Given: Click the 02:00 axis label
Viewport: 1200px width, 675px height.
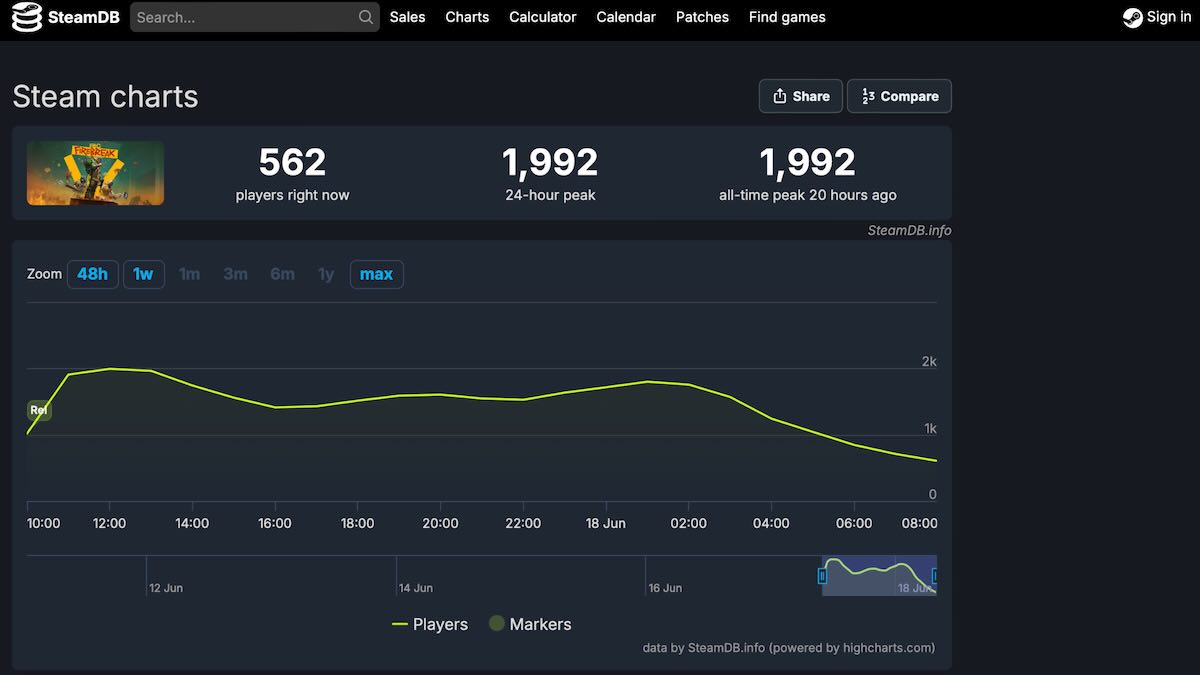Looking at the screenshot, I should point(688,523).
